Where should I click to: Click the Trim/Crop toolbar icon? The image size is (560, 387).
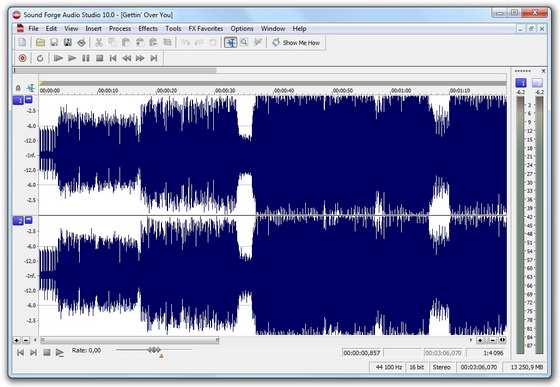(167, 42)
